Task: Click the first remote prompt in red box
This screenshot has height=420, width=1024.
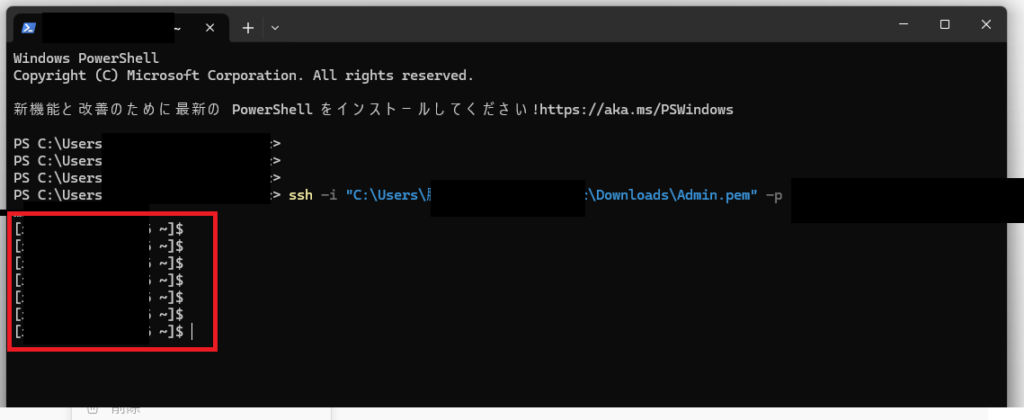Action: coord(99,229)
